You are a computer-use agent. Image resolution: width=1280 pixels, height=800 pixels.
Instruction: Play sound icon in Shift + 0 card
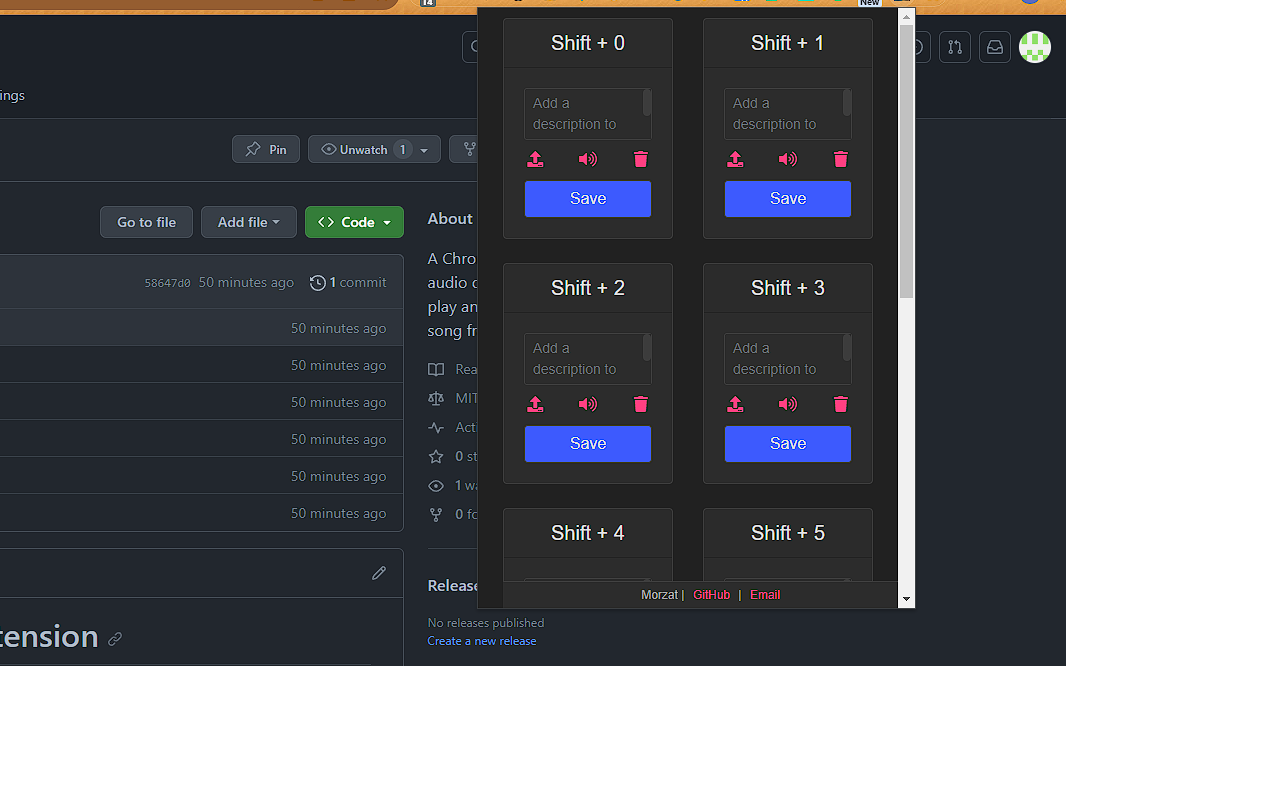tap(588, 159)
